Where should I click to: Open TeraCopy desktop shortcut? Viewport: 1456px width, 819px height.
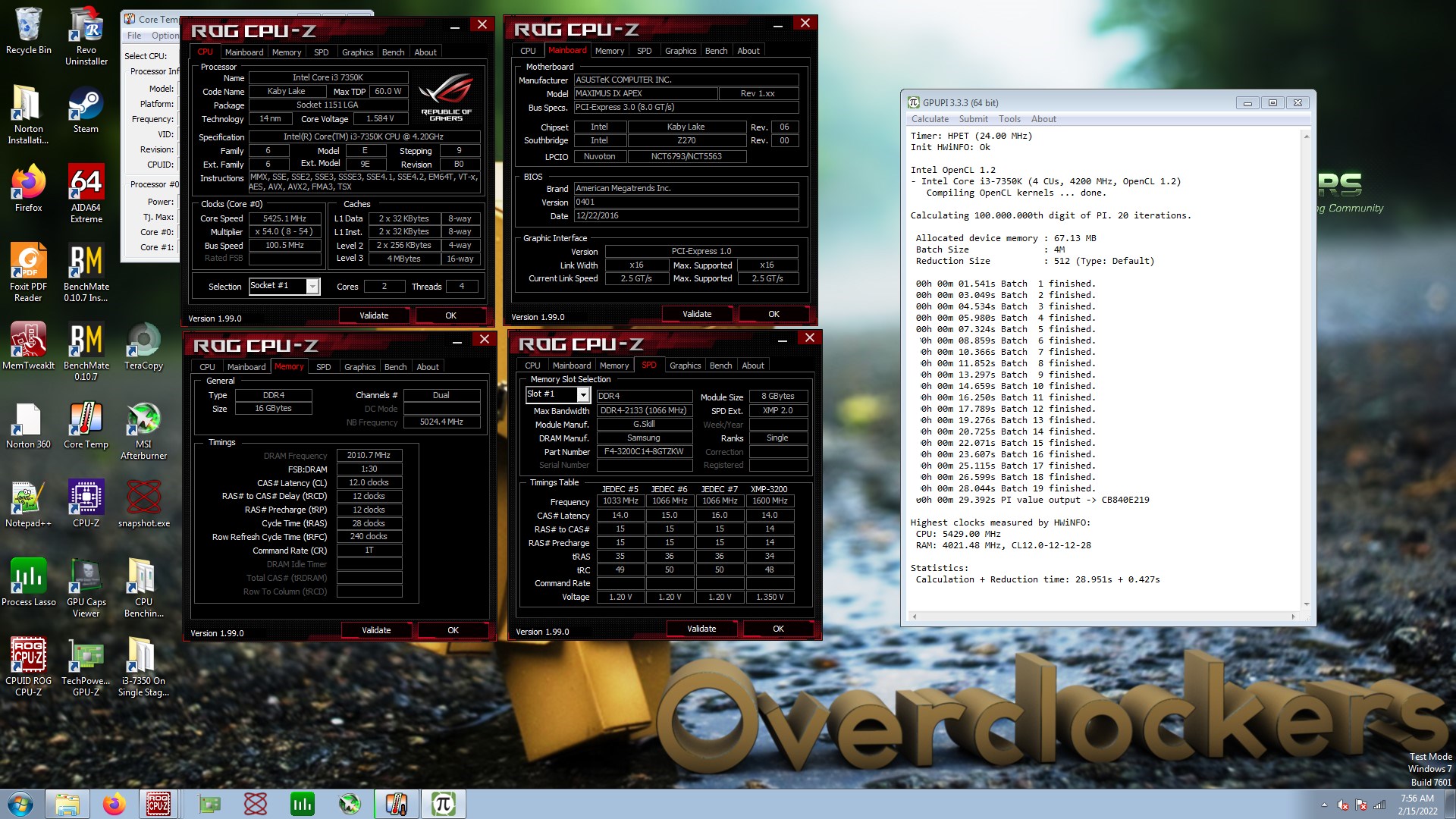pyautogui.click(x=143, y=347)
